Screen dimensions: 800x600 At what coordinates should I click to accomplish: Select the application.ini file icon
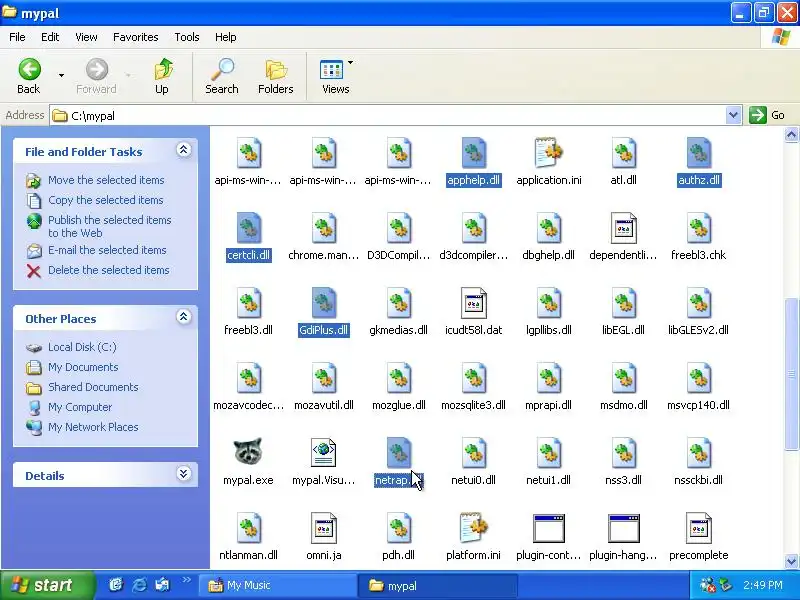(x=548, y=153)
